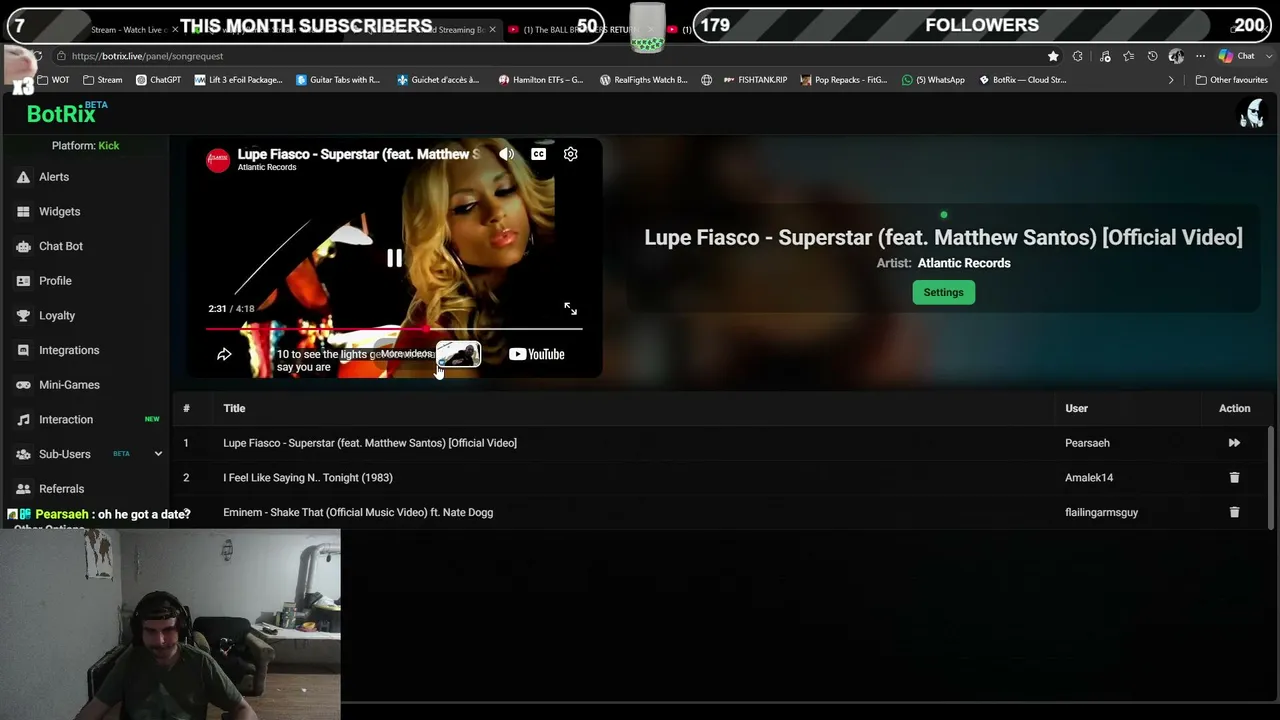Open the user profile avatar menu

[1252, 114]
